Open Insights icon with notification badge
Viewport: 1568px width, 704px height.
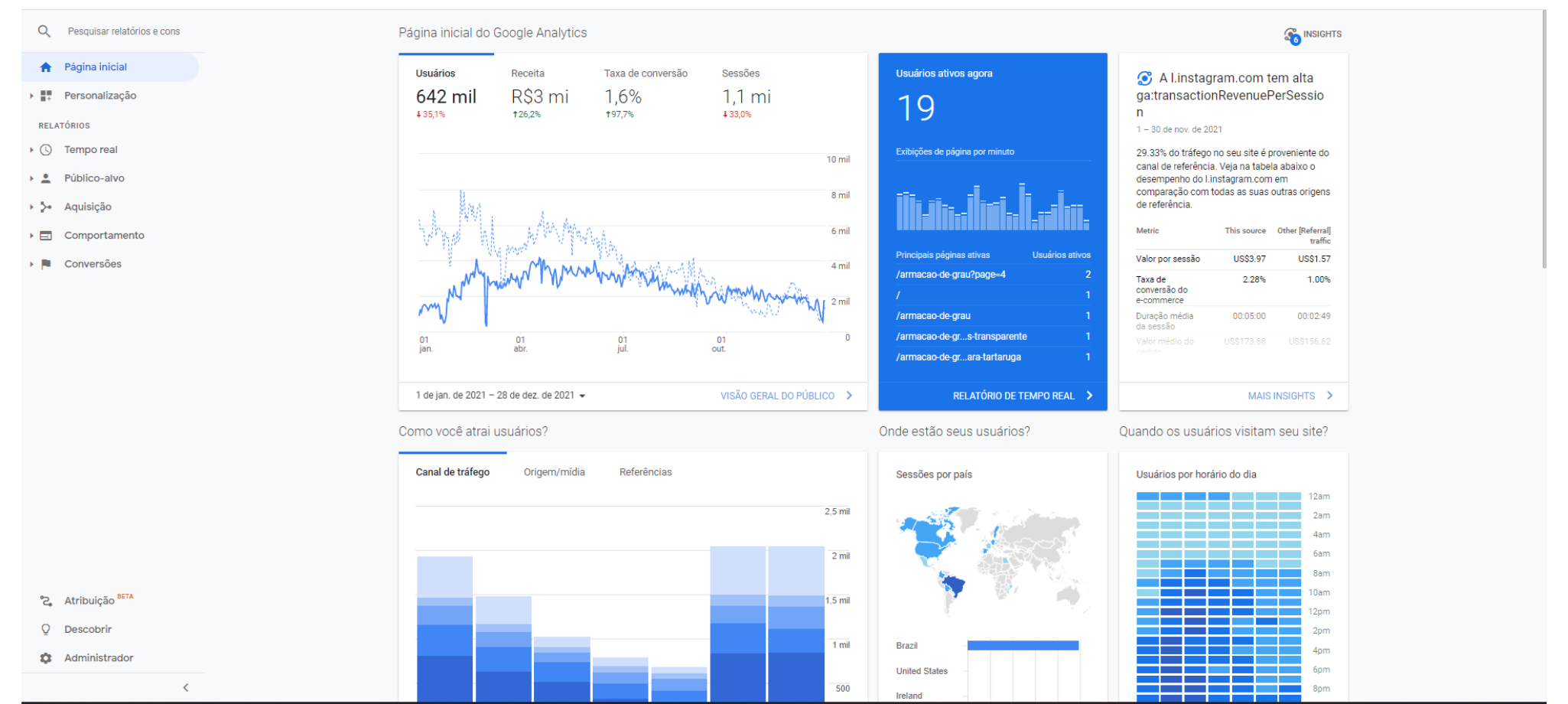click(x=1292, y=36)
